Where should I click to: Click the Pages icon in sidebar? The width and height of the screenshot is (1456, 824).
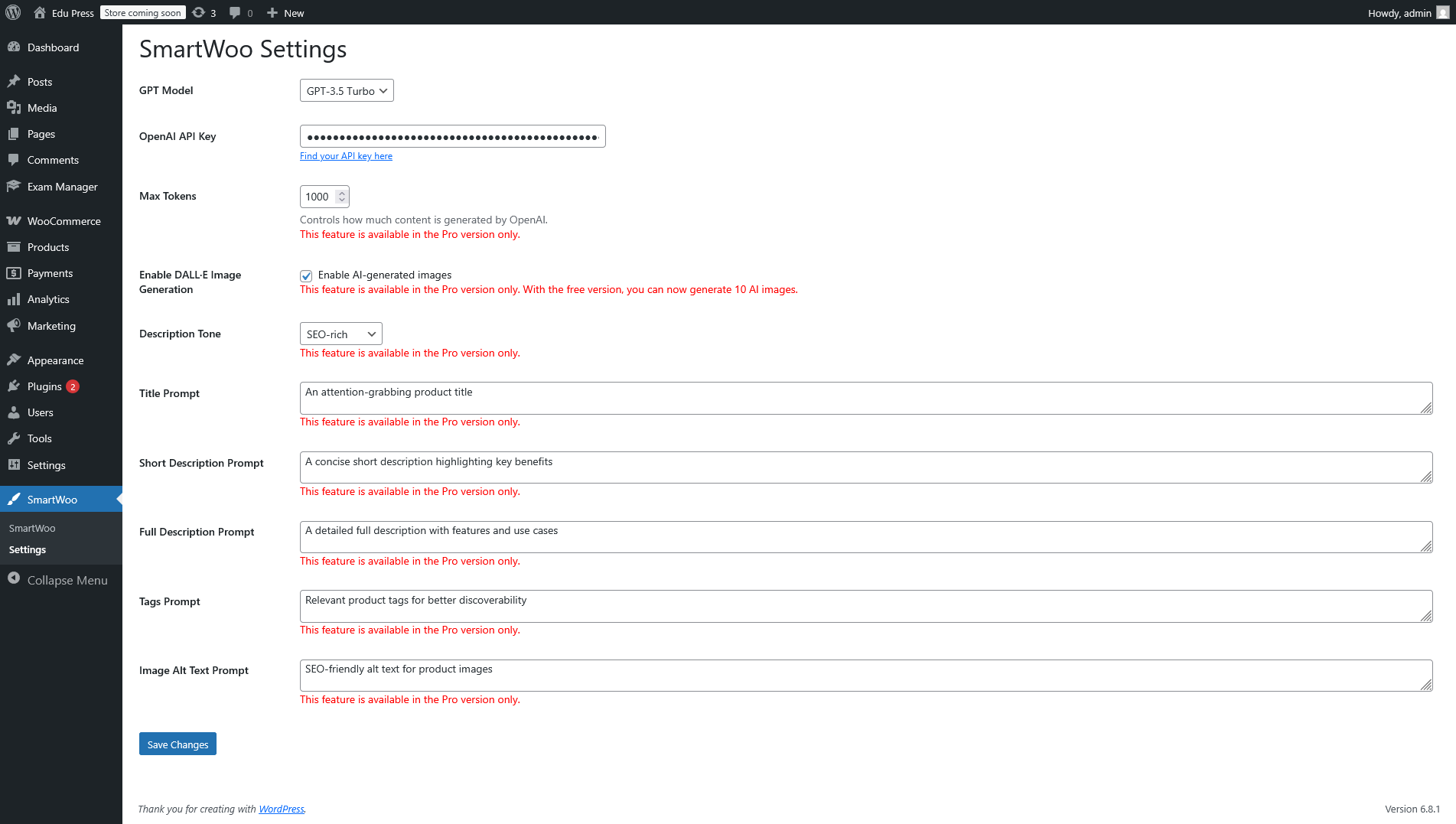(14, 133)
